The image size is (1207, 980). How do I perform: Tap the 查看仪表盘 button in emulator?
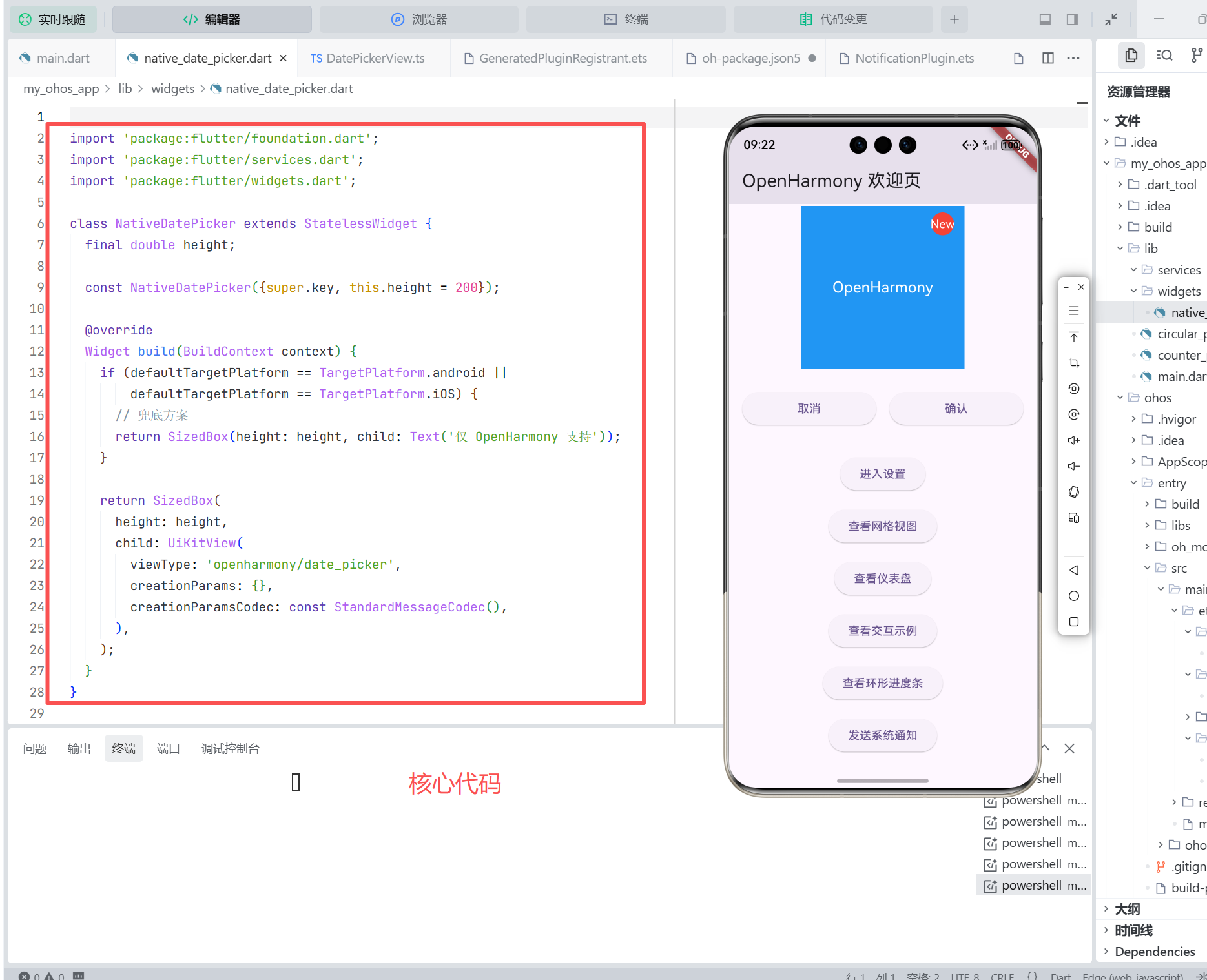tap(883, 578)
